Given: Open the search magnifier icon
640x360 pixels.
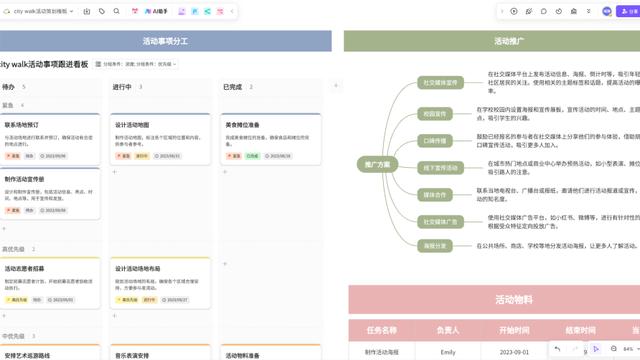Looking at the screenshot, I should click(116, 11).
